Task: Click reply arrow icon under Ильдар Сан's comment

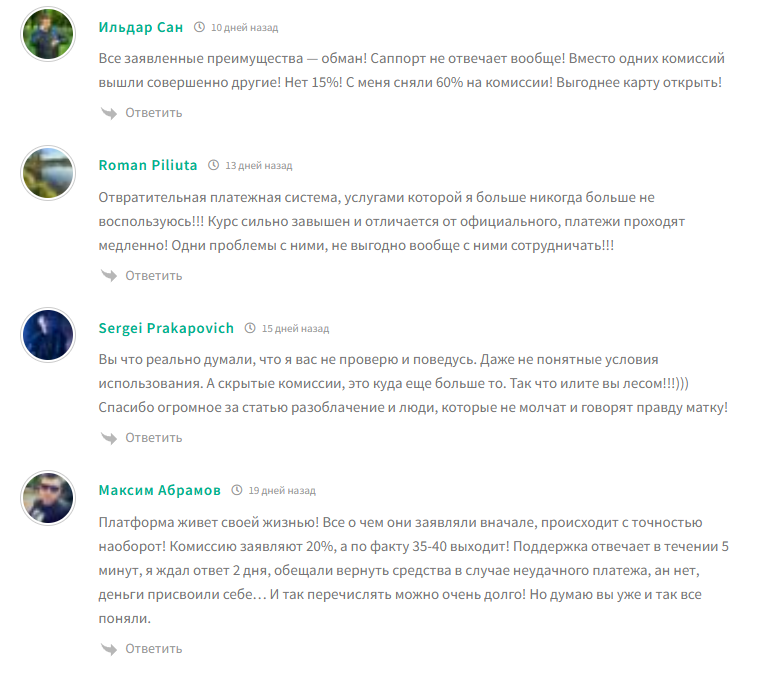Action: 108,113
